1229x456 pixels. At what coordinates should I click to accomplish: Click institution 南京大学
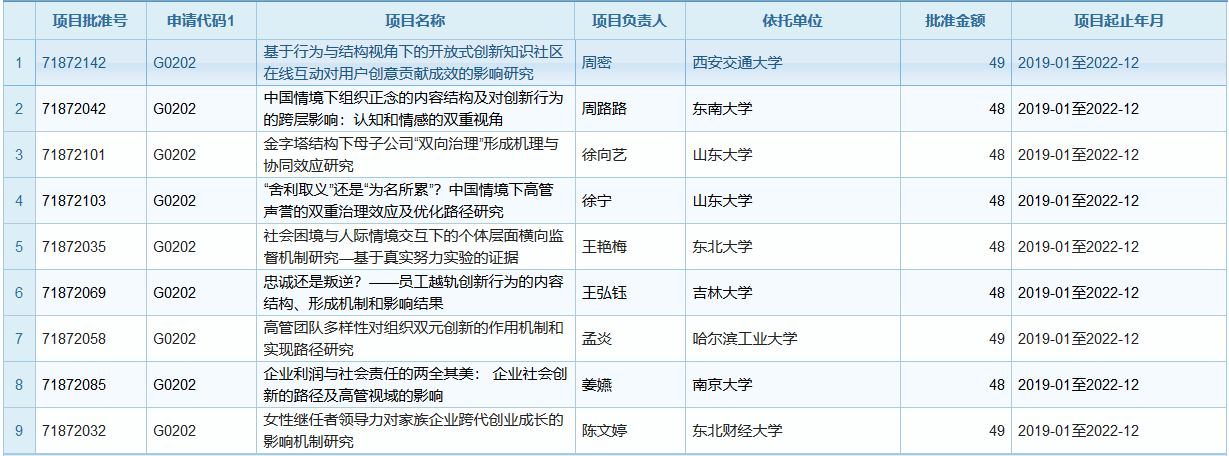coord(723,385)
